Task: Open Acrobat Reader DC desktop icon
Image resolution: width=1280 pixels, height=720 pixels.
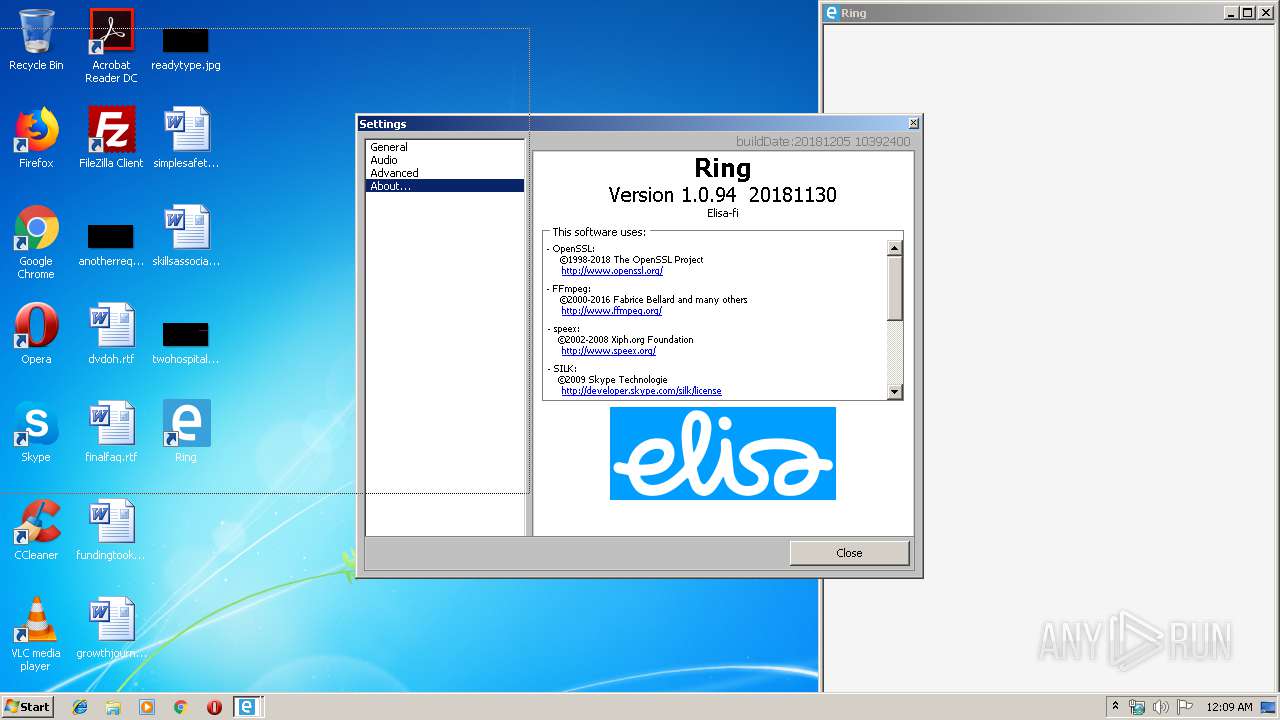Action: 111,46
